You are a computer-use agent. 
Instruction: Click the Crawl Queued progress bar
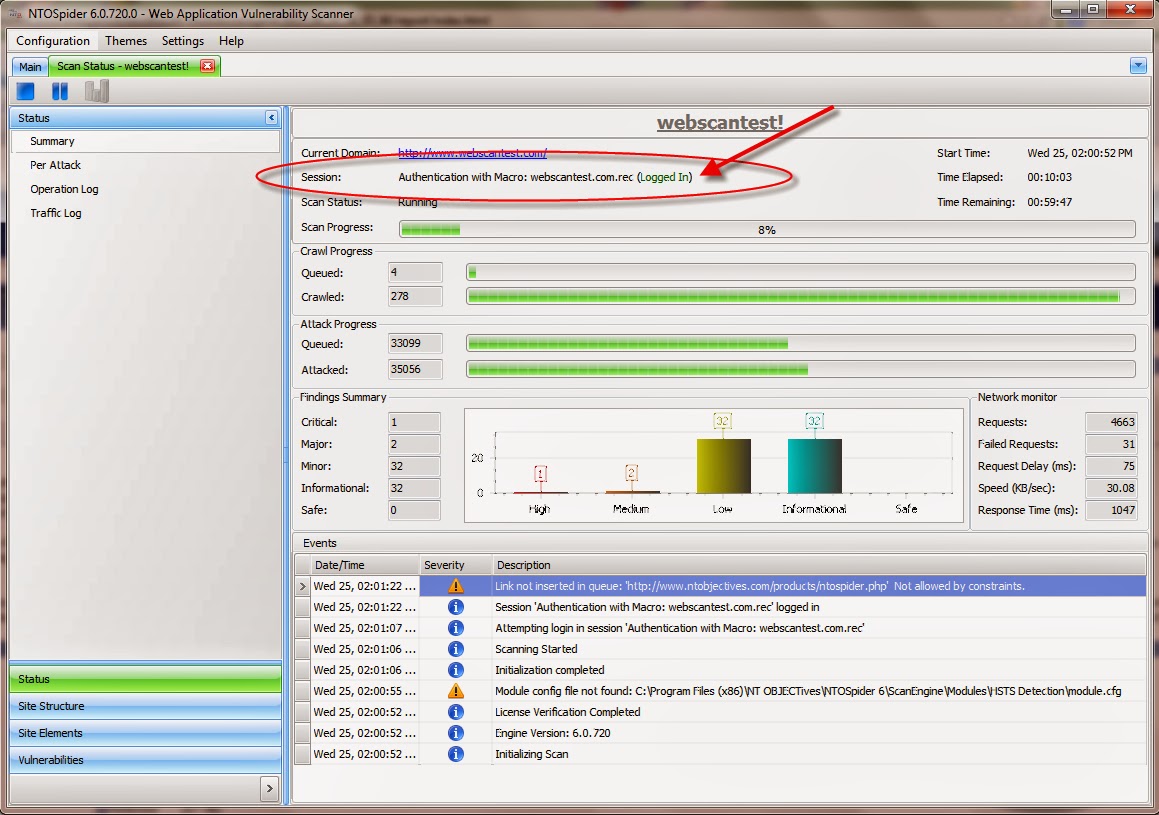[x=801, y=273]
